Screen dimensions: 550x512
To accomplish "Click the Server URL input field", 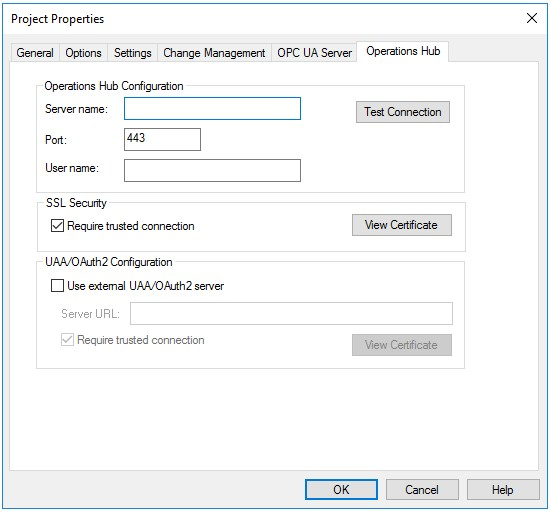I will coord(291,313).
